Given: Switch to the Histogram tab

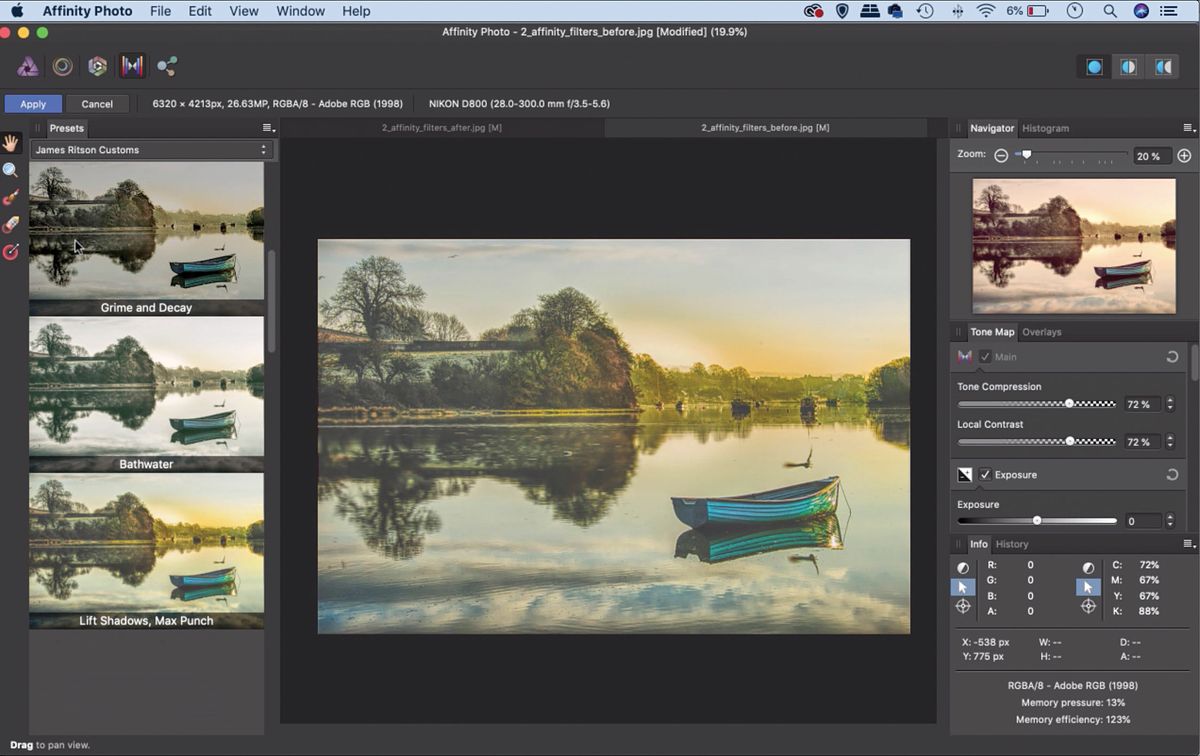Looking at the screenshot, I should (1045, 128).
